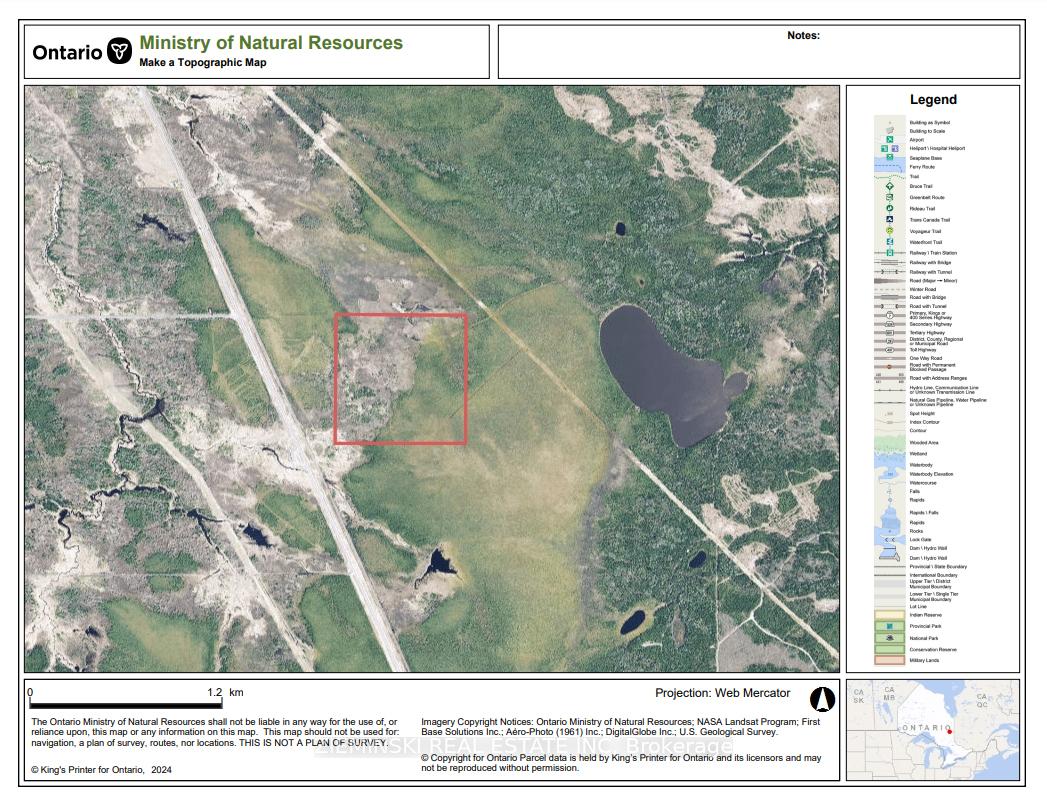Click the north arrow compass icon
The image size is (1047, 808).
pyautogui.click(x=823, y=699)
